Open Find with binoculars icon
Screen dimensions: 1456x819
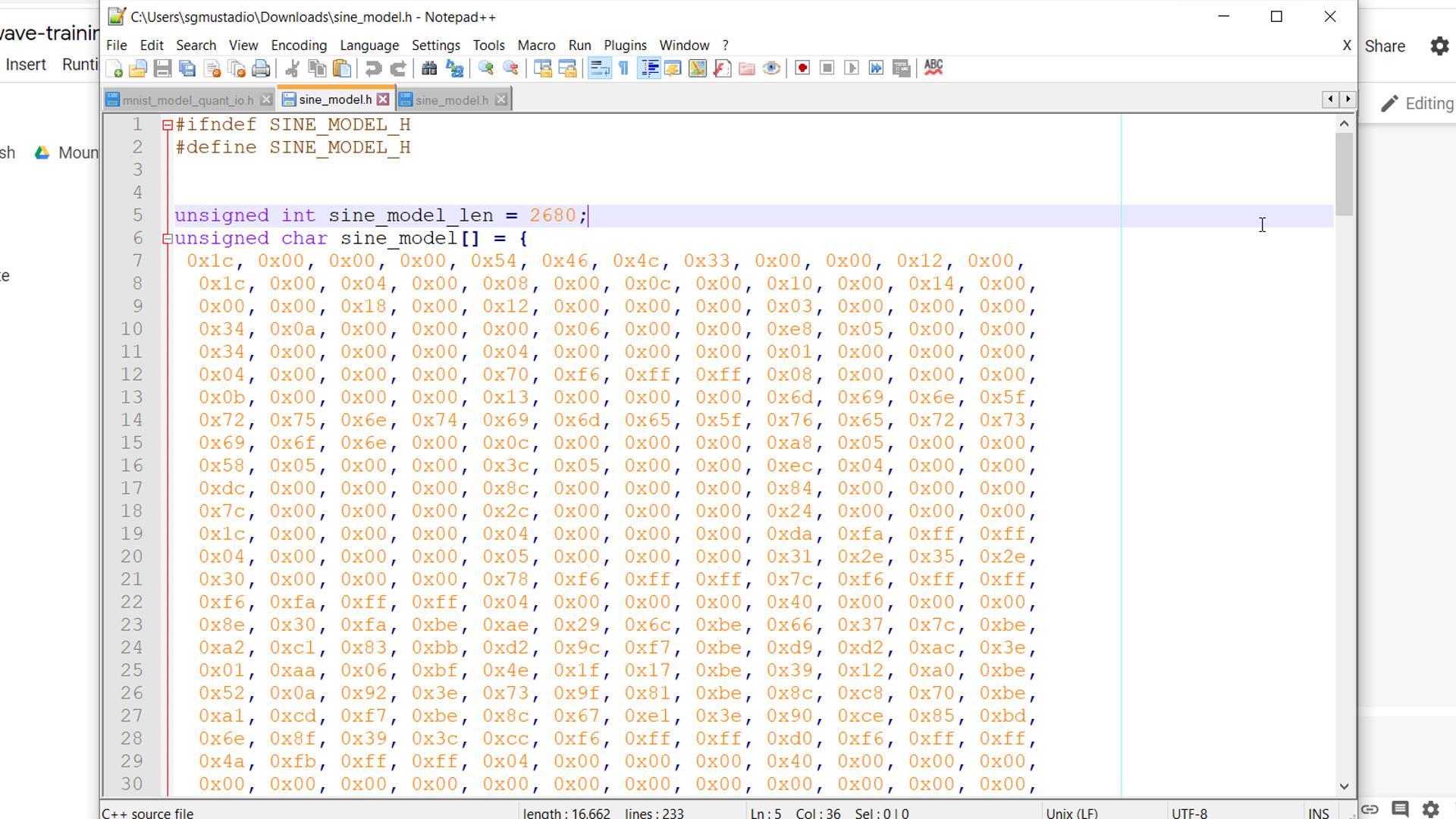429,69
